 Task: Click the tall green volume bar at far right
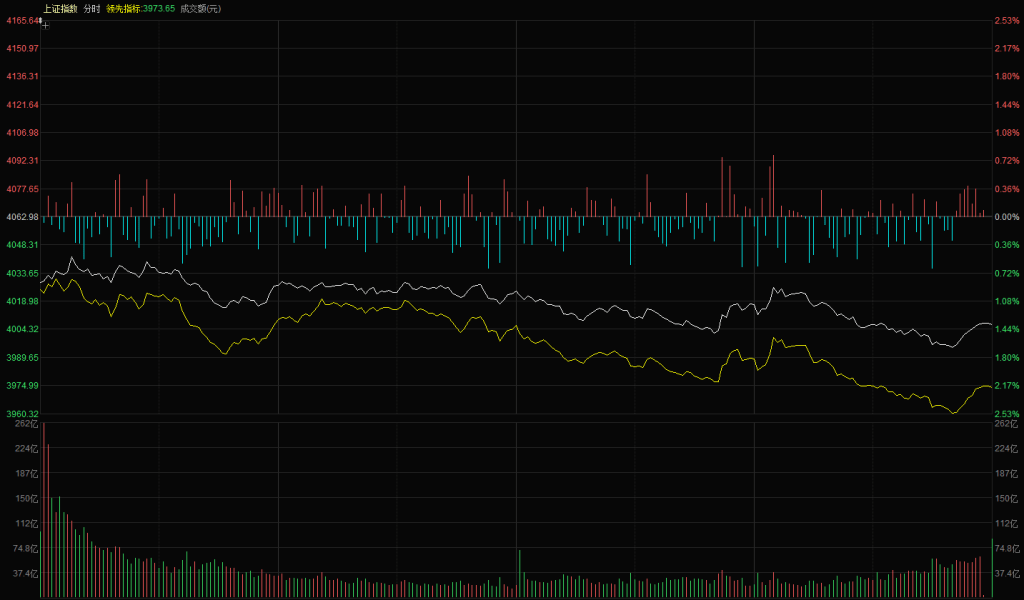(992, 568)
